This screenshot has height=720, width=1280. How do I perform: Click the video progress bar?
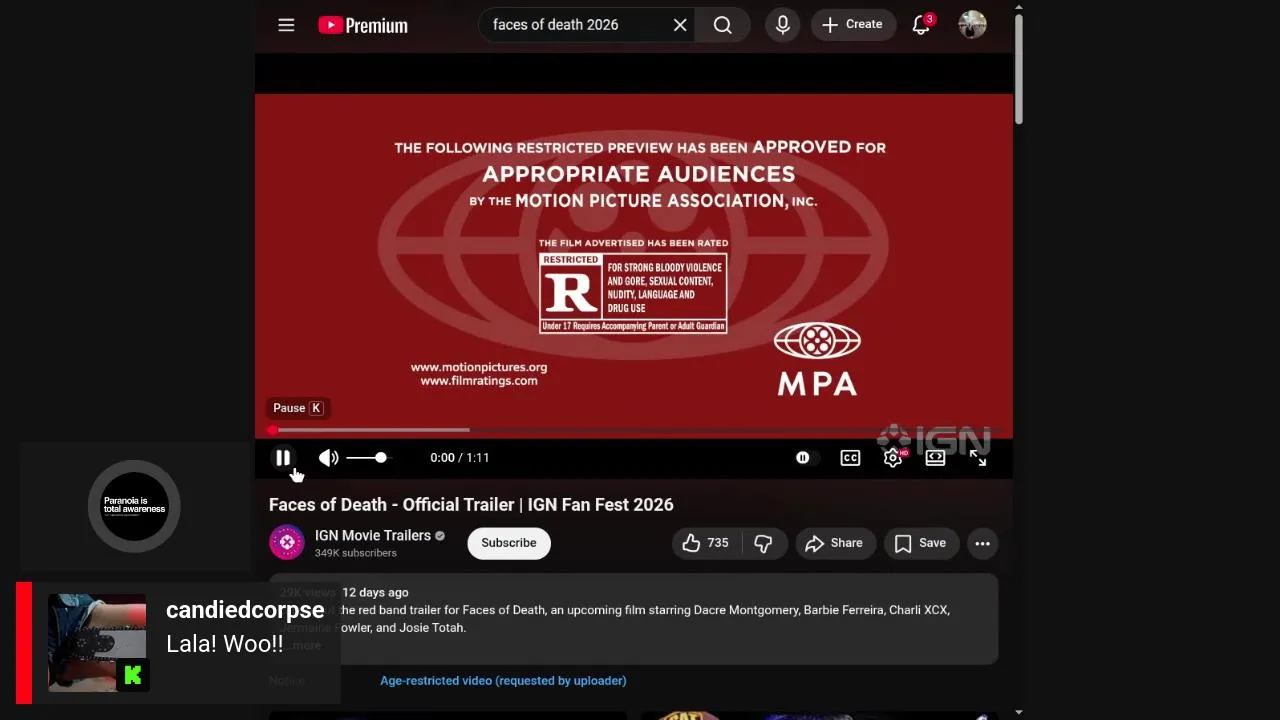[x=634, y=430]
